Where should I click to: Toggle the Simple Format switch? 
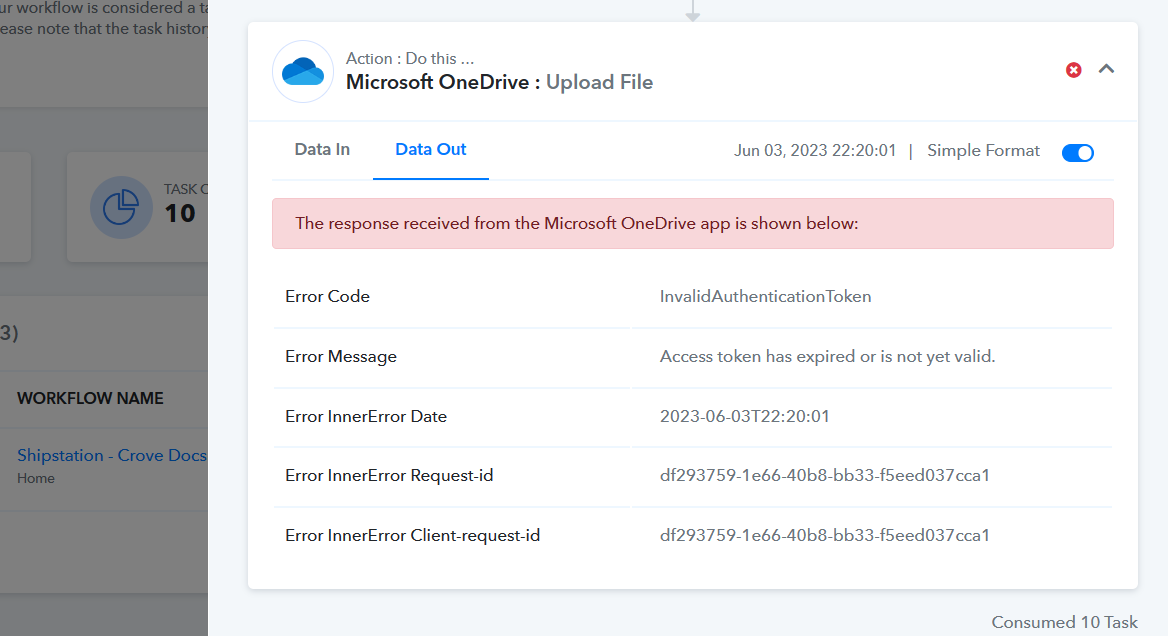pyautogui.click(x=1077, y=153)
